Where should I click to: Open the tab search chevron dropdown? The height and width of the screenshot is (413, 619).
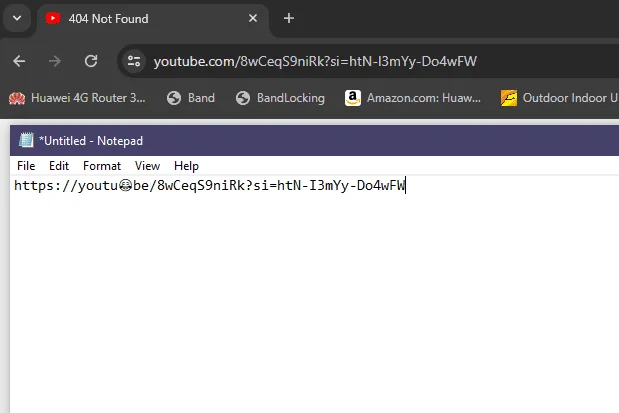point(17,18)
